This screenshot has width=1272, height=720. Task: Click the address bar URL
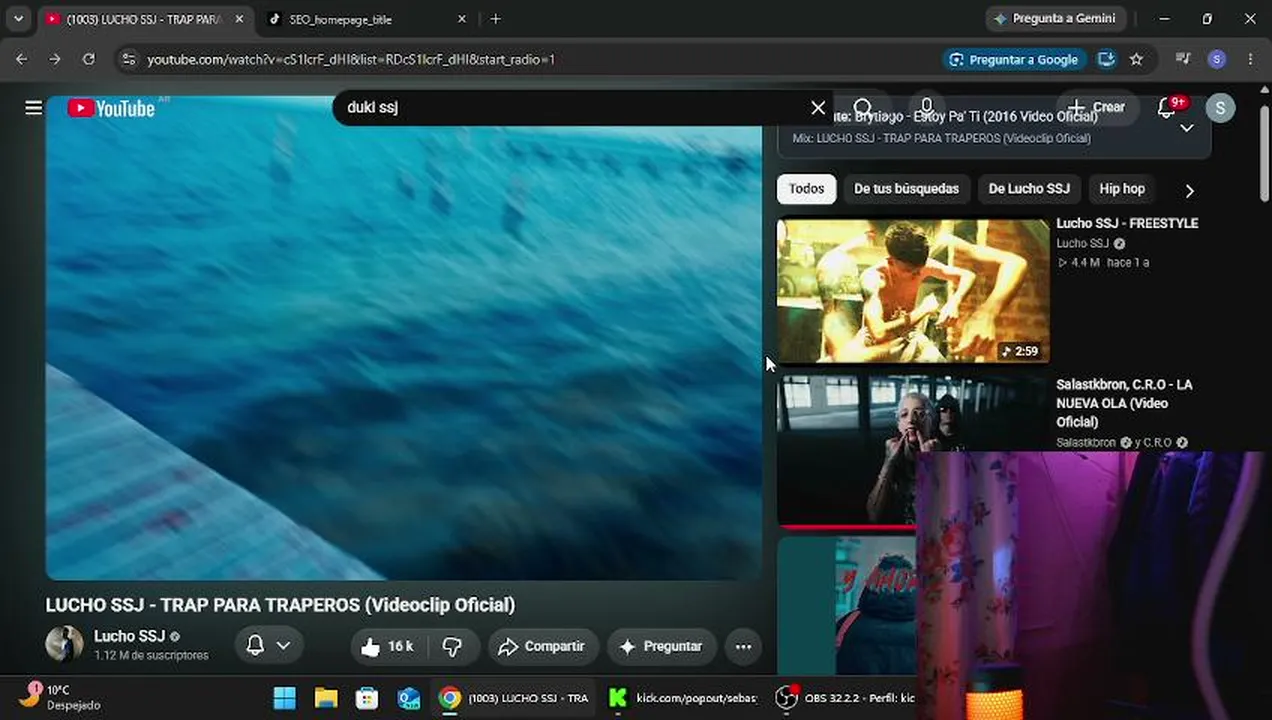(351, 60)
